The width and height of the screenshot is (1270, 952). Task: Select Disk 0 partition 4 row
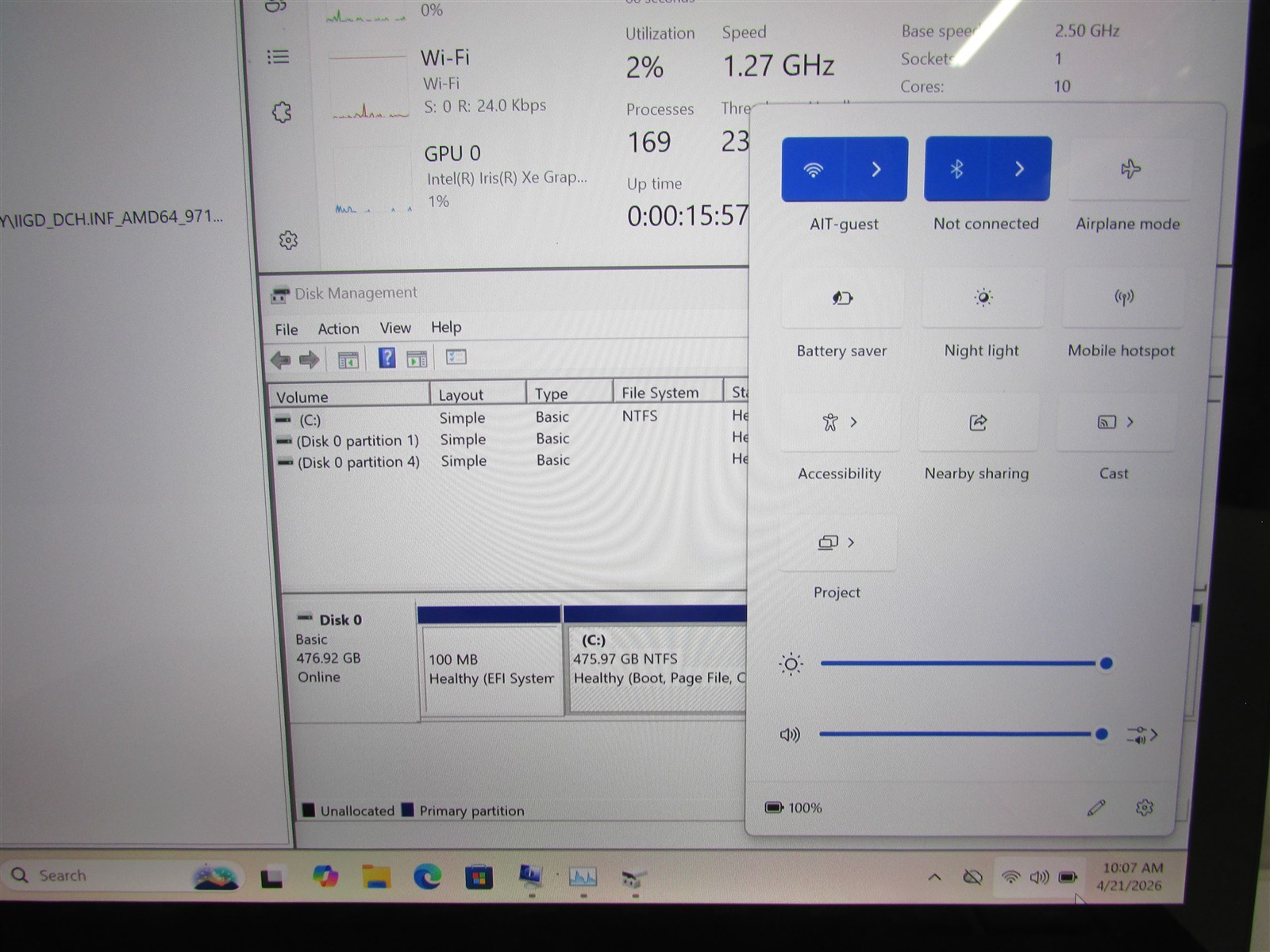[x=508, y=461]
